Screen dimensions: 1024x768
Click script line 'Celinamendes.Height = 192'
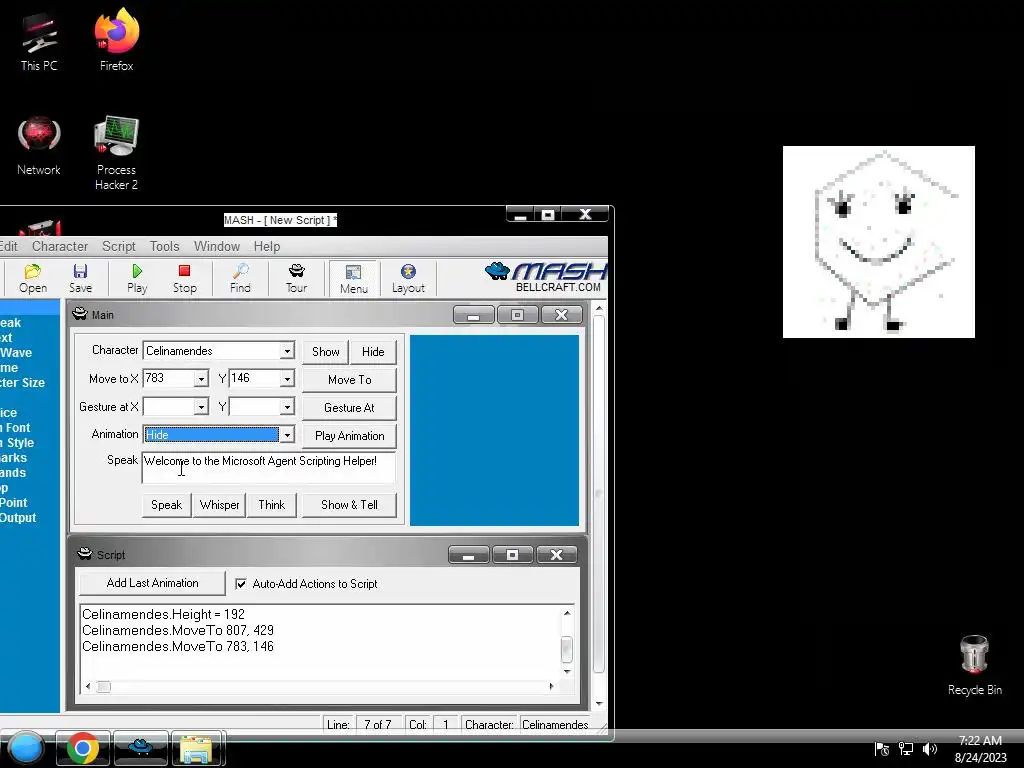163,615
